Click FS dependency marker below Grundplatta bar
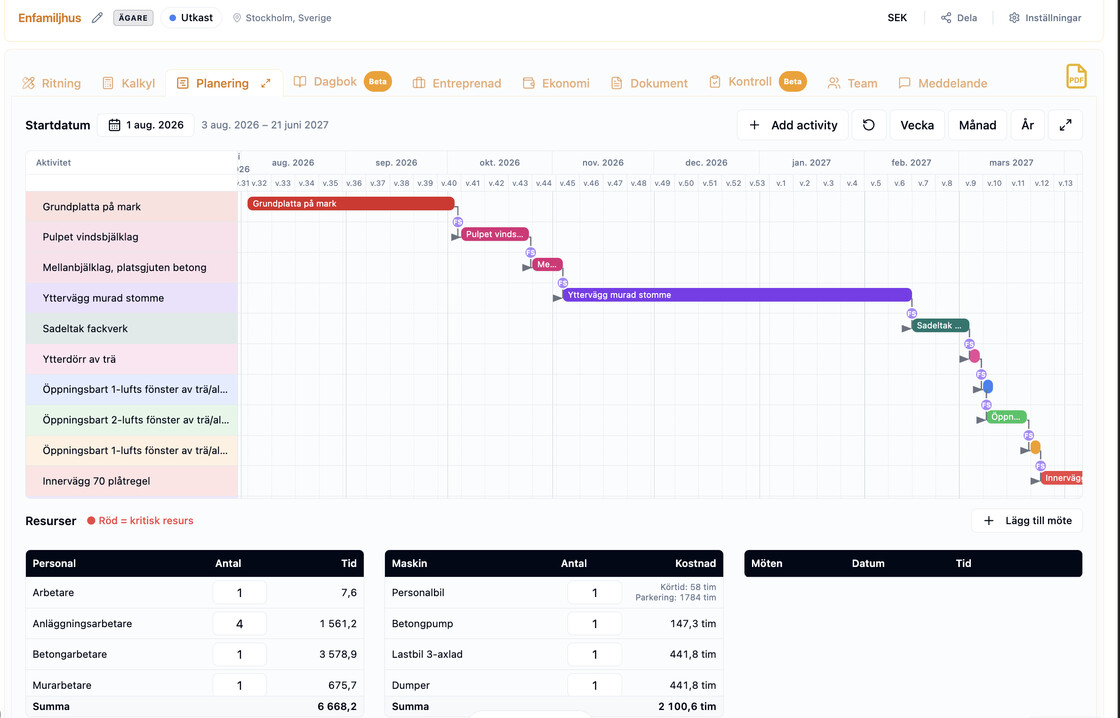 (458, 222)
